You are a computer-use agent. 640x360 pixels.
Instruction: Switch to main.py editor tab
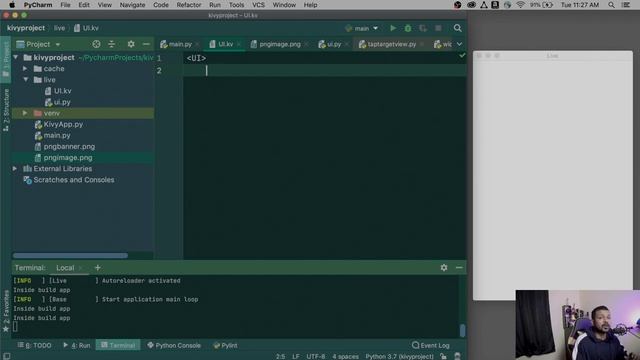pos(180,44)
